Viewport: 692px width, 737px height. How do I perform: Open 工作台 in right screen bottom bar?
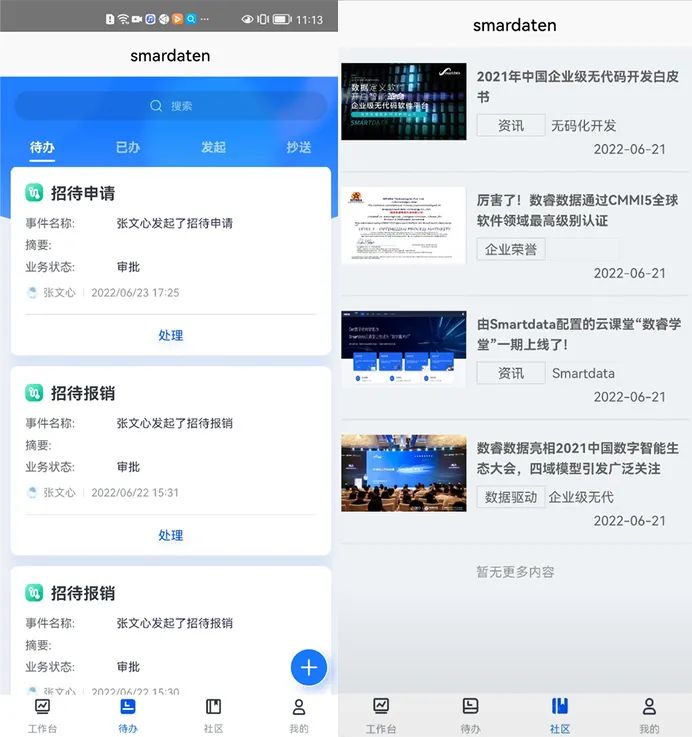tap(381, 716)
